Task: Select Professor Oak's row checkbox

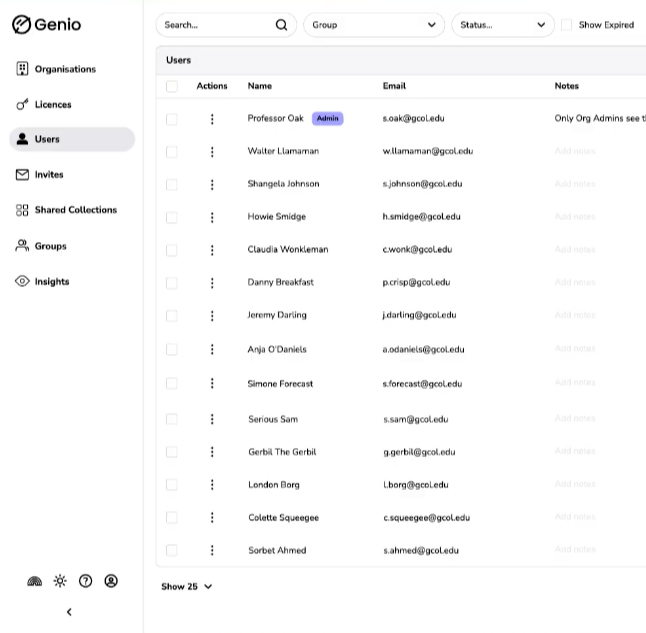Action: coord(172,119)
